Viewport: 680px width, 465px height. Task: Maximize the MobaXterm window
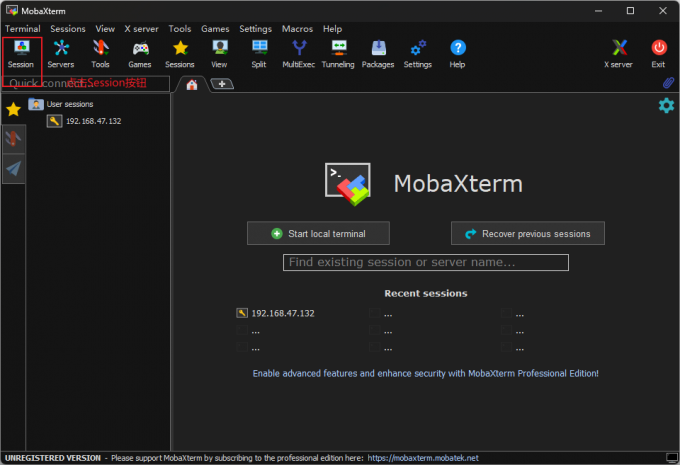[630, 10]
